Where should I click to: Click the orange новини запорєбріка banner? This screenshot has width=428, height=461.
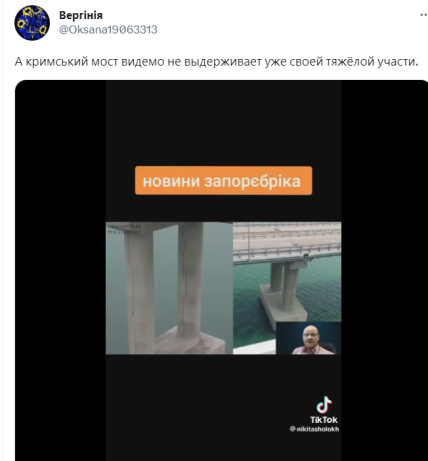(x=224, y=181)
